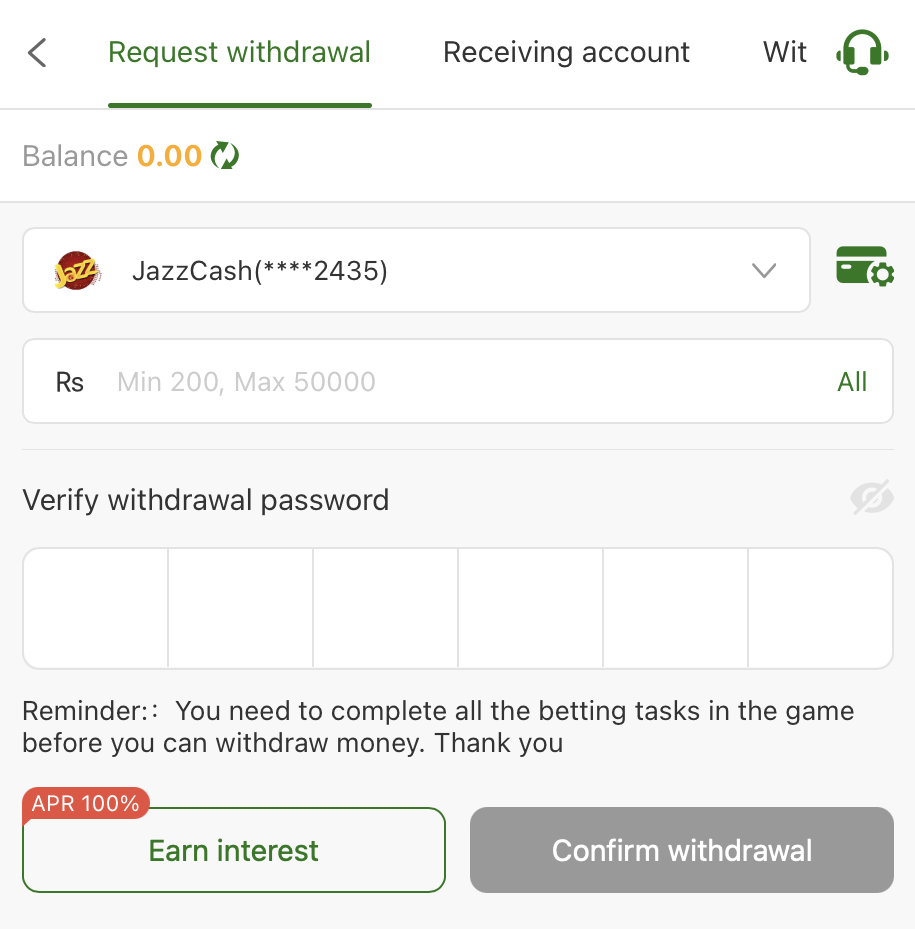
Task: Click the dropdown chevron arrow
Action: click(x=764, y=271)
